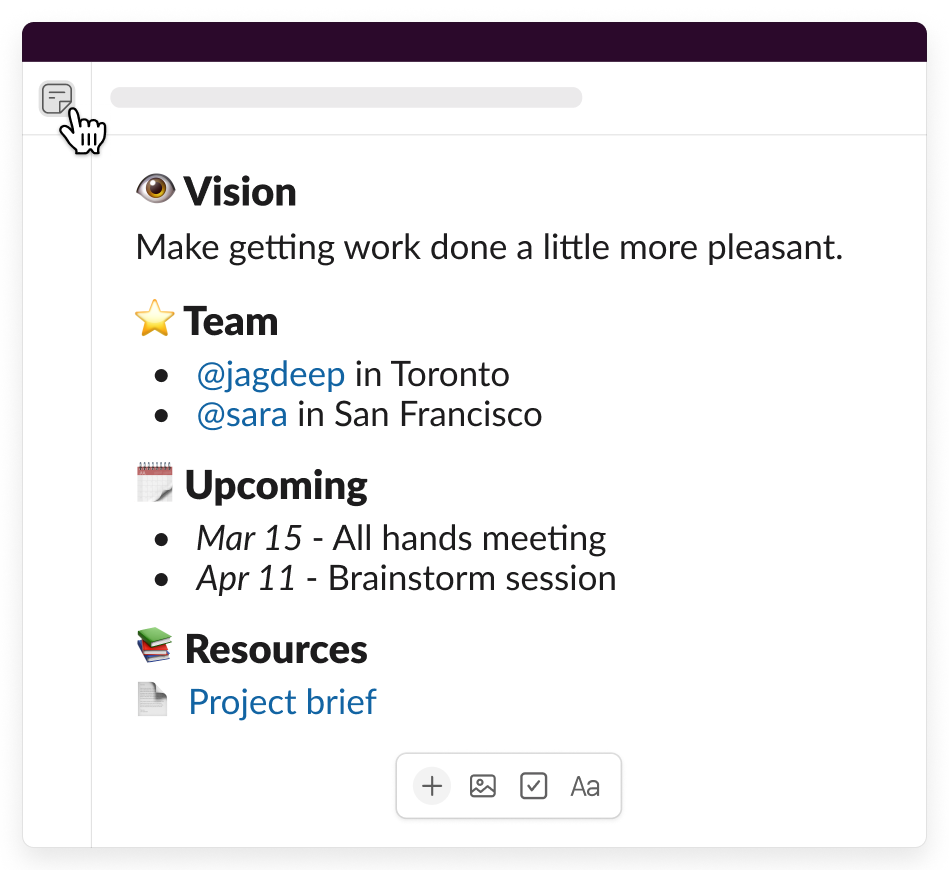Click the calendar emoji beside Upcoming

[155, 483]
